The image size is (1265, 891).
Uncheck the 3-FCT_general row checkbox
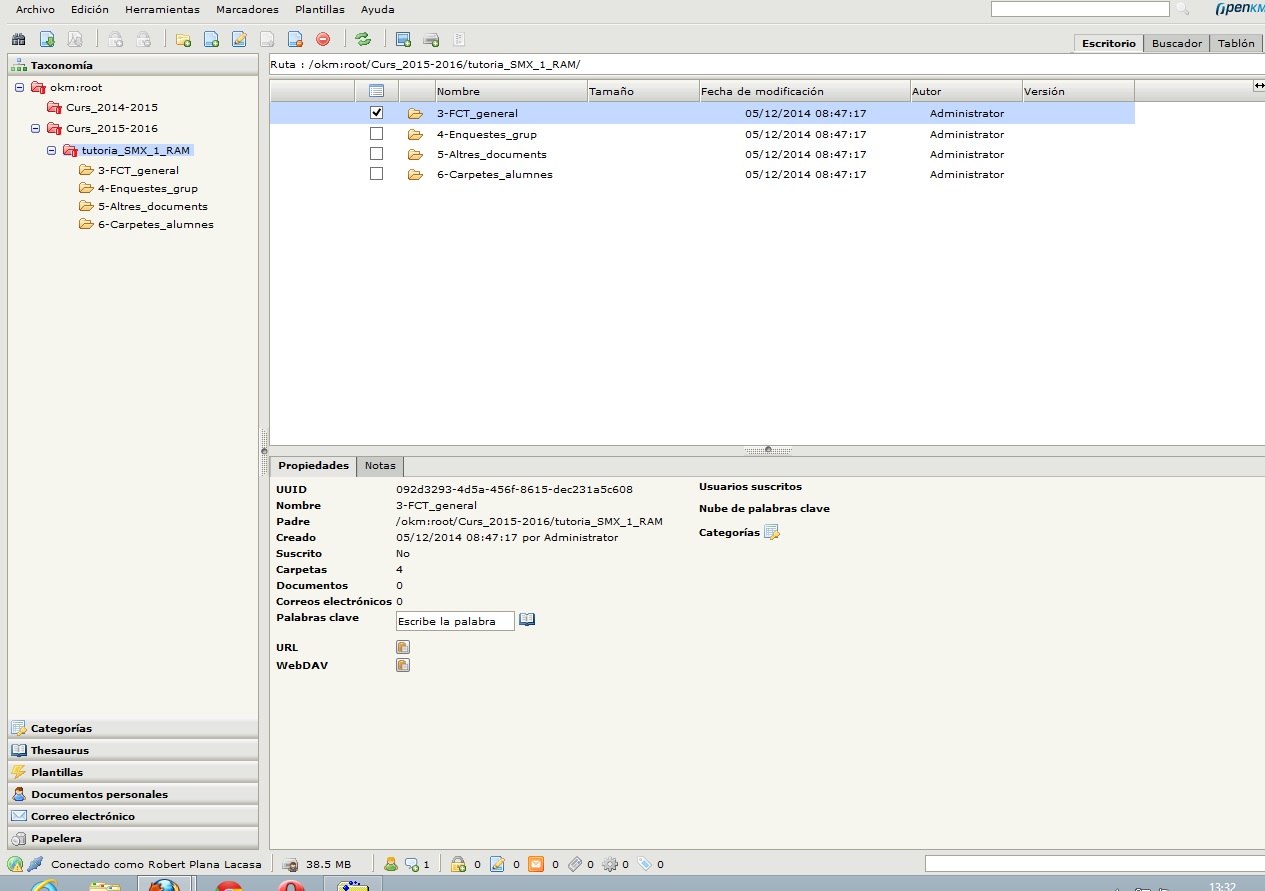377,113
